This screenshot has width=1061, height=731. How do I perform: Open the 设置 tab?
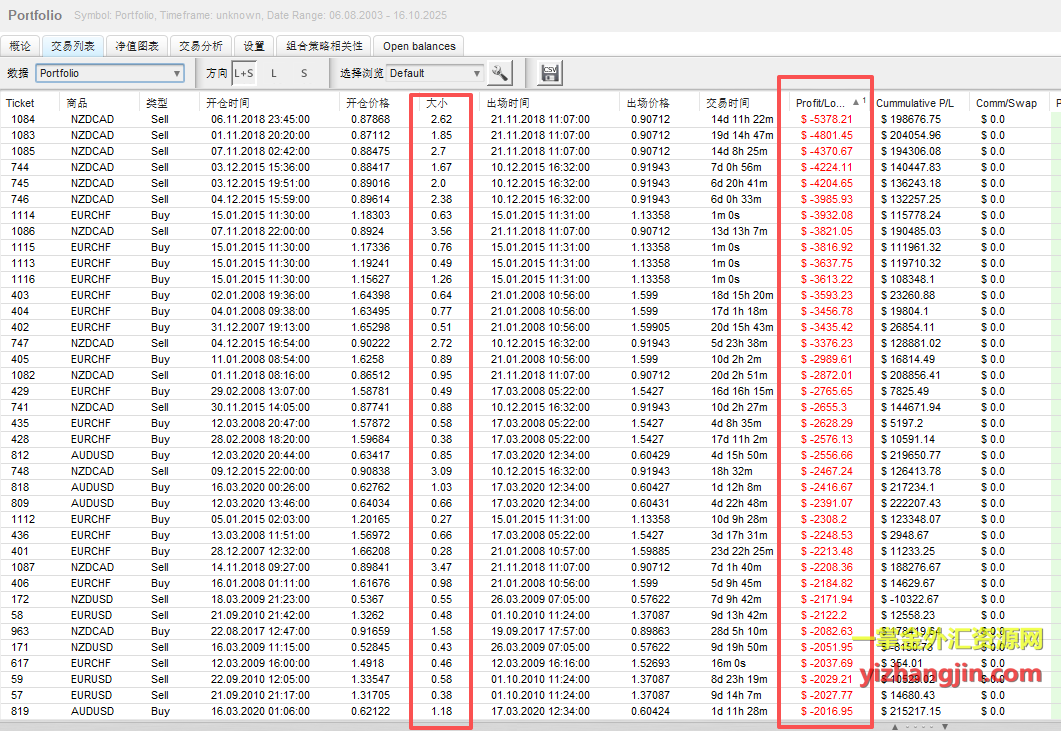pos(254,46)
